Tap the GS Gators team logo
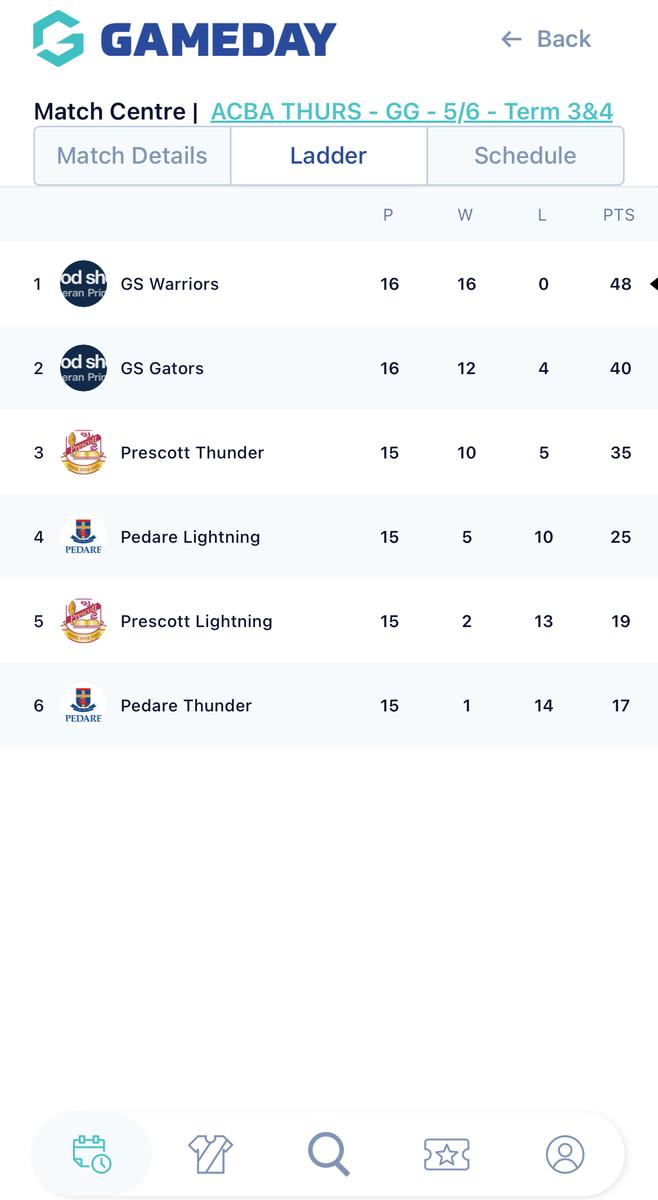The height and width of the screenshot is (1200, 658). click(83, 368)
